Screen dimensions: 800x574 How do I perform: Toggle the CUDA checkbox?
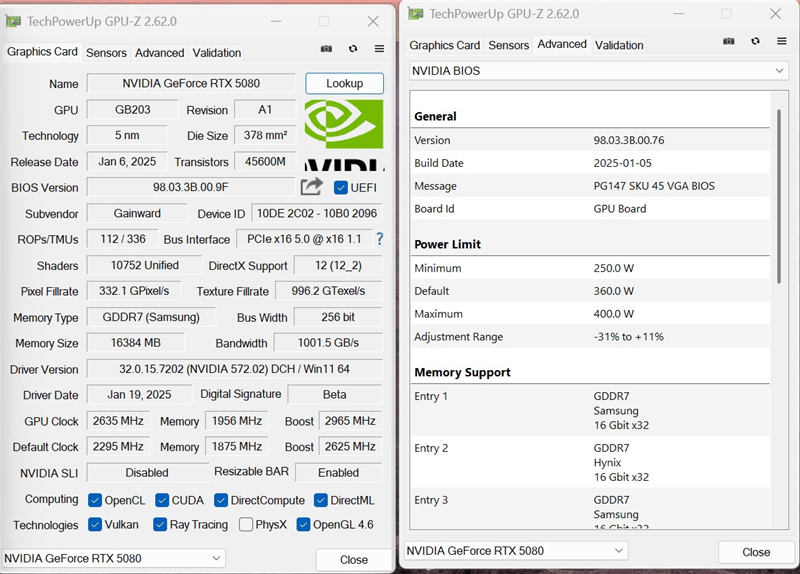coord(162,500)
